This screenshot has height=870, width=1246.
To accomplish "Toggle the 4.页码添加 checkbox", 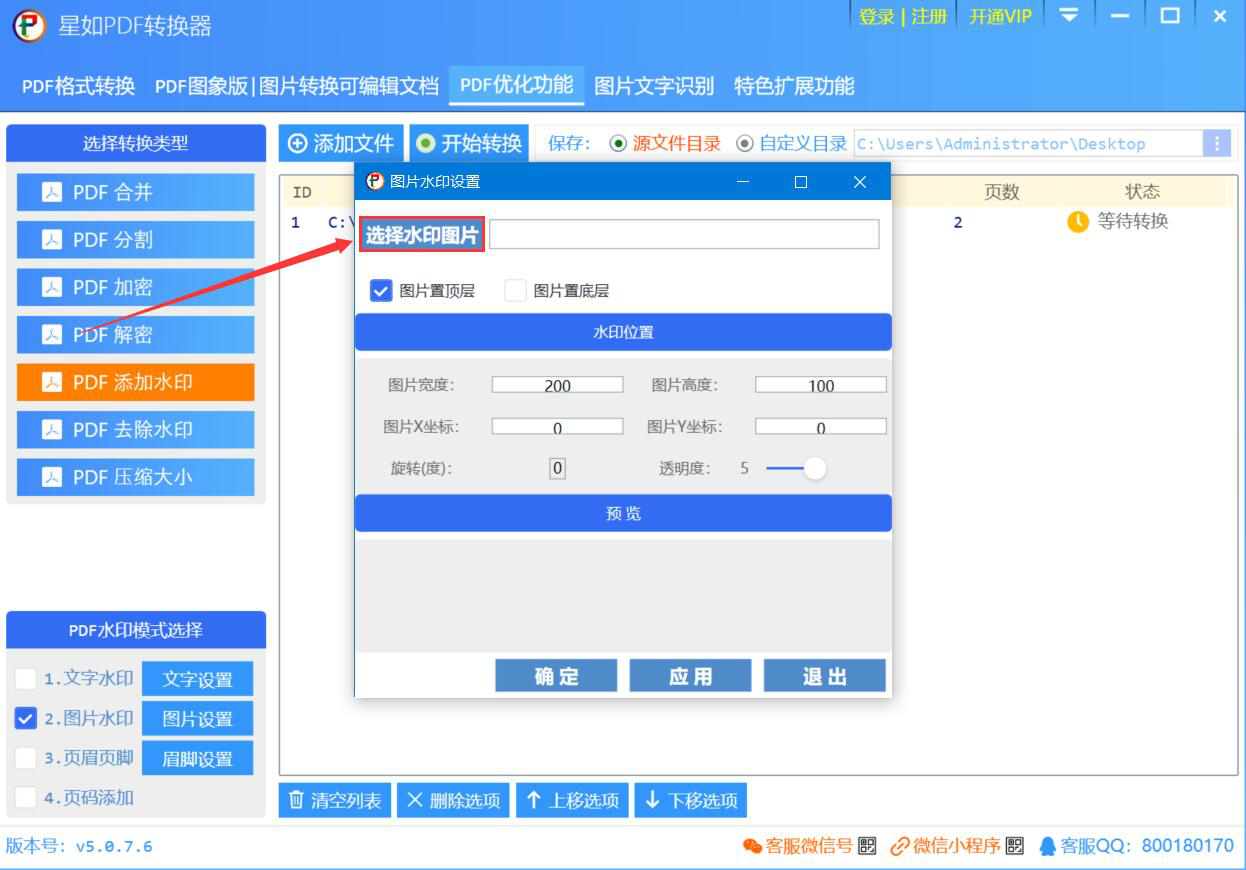I will [26, 798].
